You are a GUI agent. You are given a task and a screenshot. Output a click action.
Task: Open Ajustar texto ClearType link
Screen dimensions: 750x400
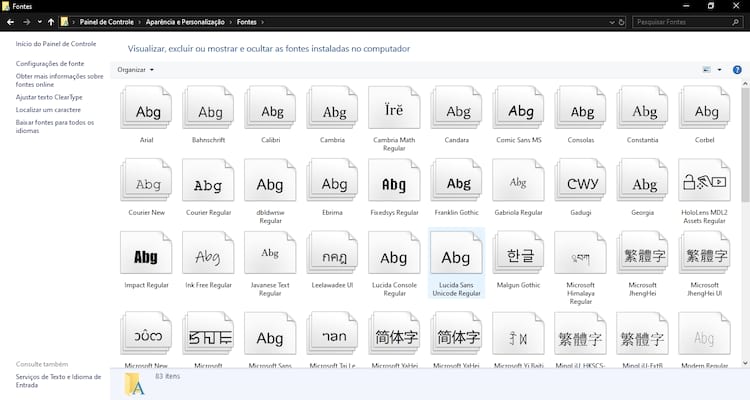(x=49, y=97)
